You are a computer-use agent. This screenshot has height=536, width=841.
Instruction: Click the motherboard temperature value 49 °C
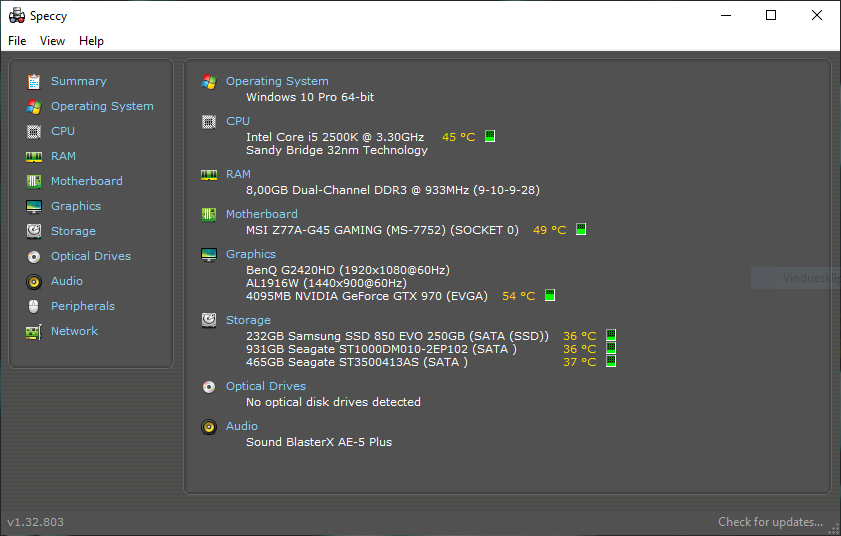click(x=550, y=230)
